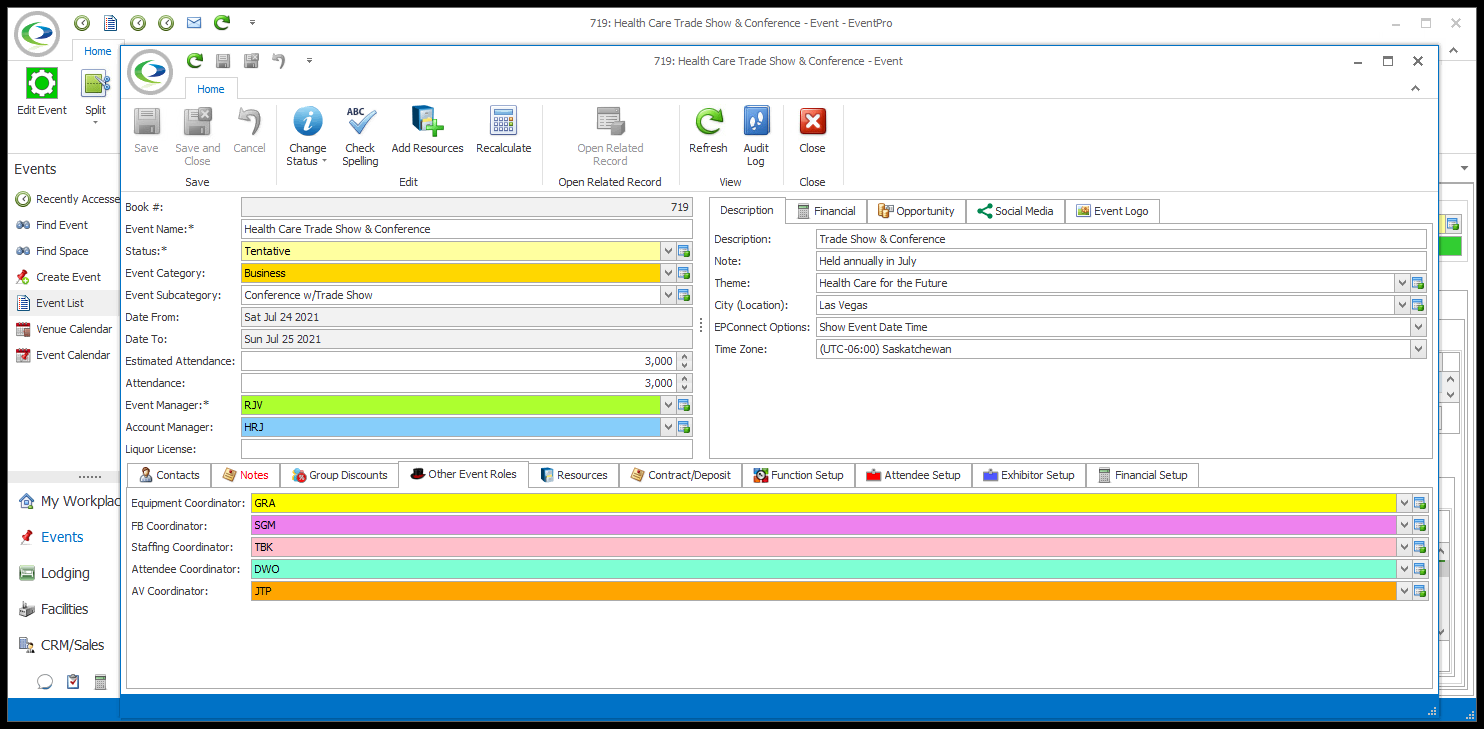Click the Event Name input field
1484x729 pixels.
(467, 229)
